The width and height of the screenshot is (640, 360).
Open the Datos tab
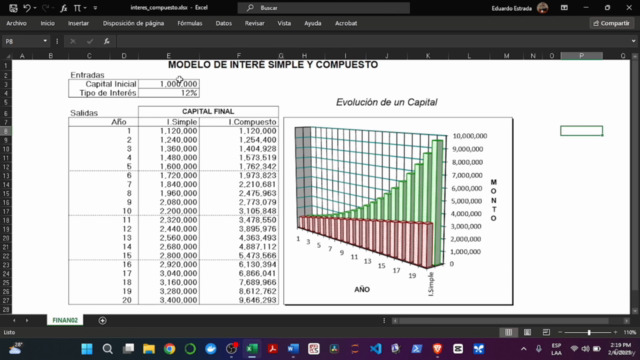(224, 23)
